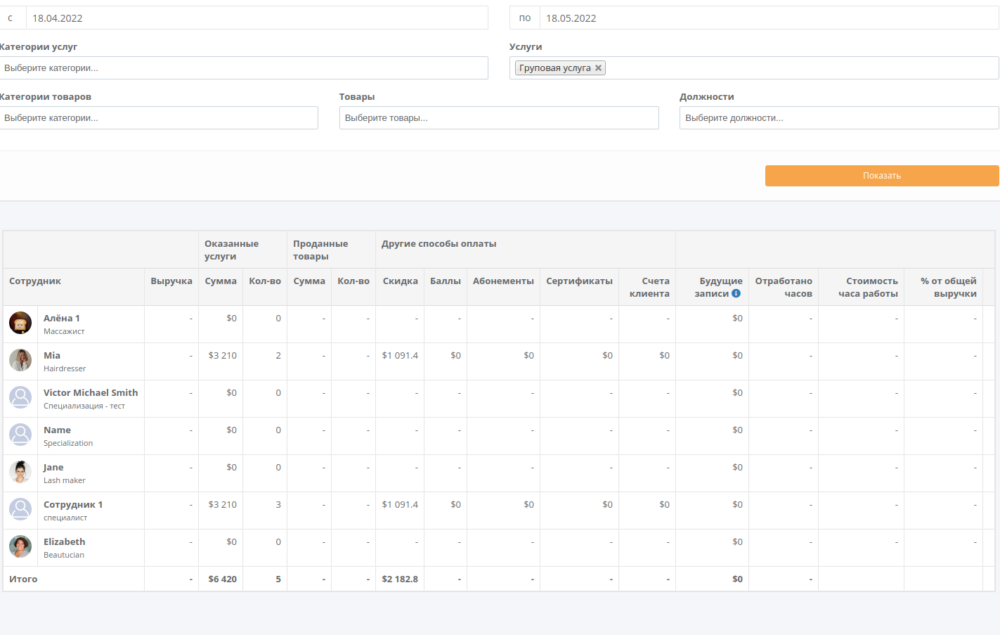This screenshot has width=1000, height=635.
Task: Open Сотрудник 1 employee link
Action: click(73, 504)
